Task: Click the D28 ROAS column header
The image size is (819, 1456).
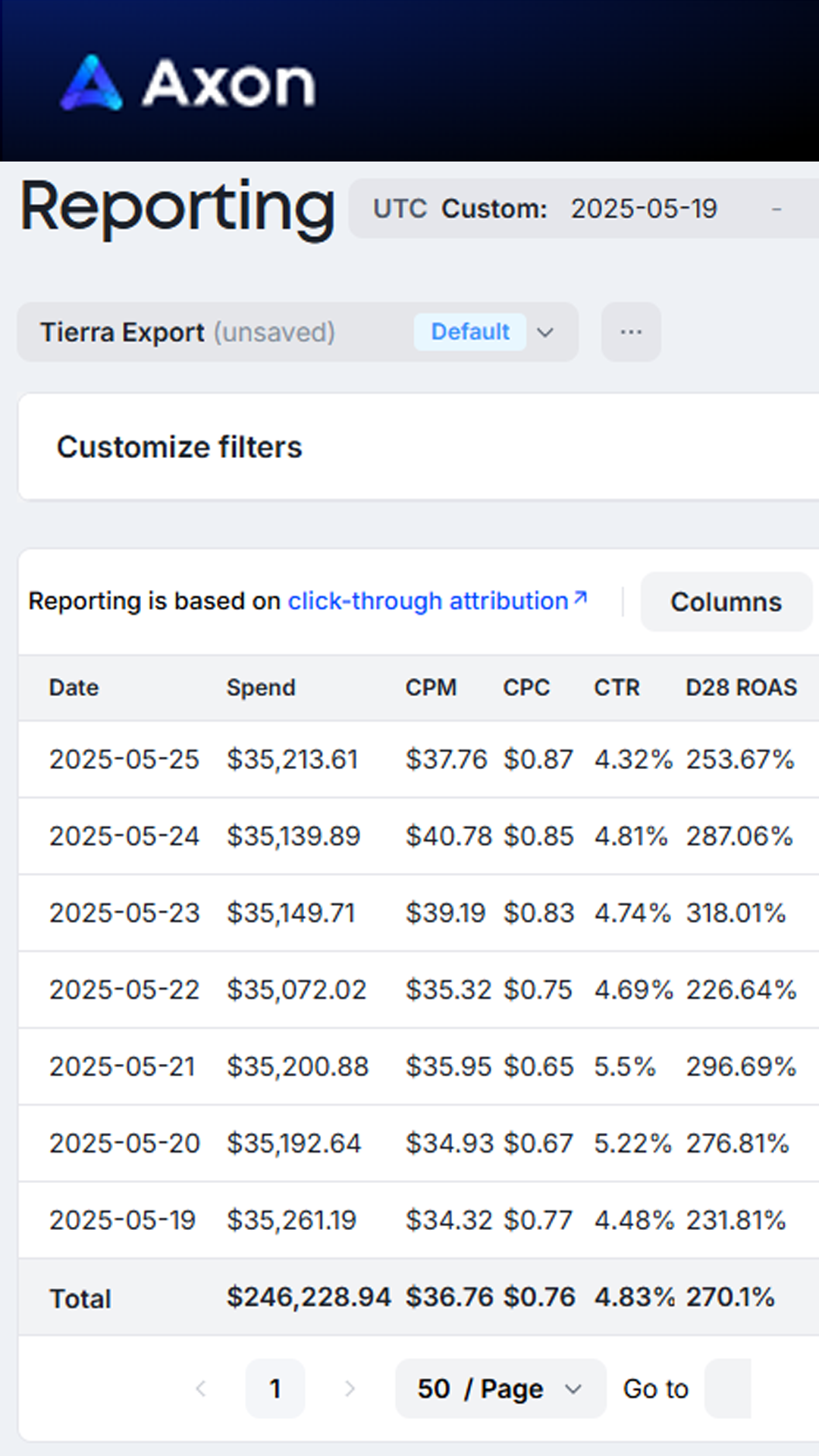Action: click(741, 688)
